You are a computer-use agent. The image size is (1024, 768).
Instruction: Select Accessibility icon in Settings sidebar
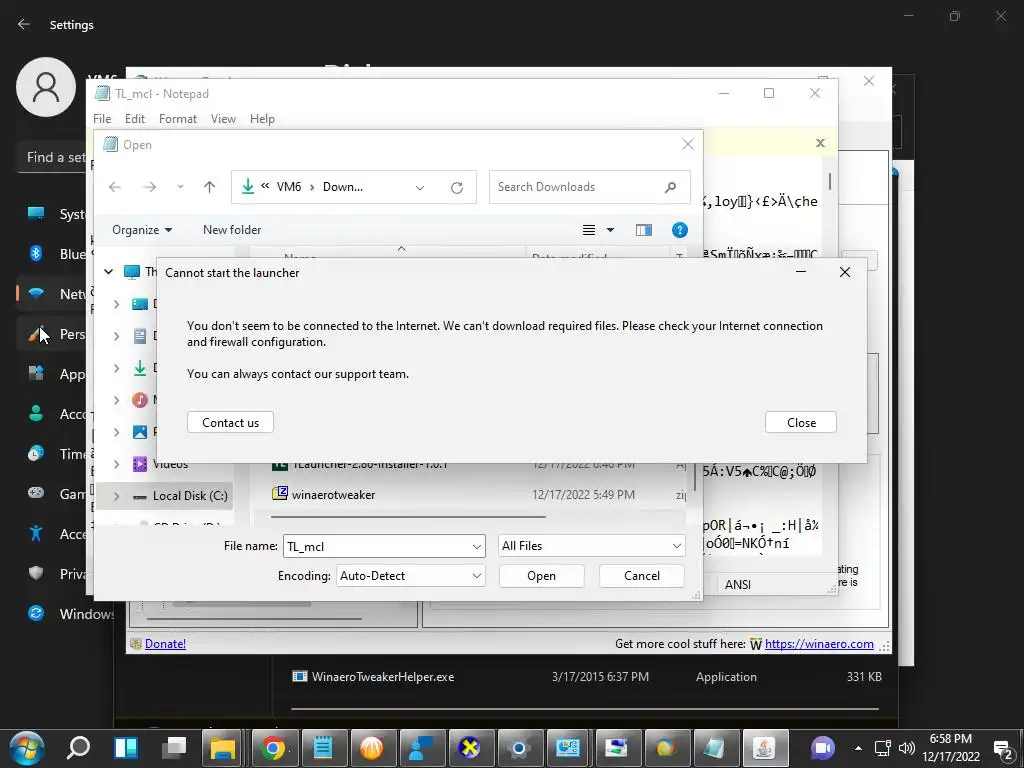point(36,533)
